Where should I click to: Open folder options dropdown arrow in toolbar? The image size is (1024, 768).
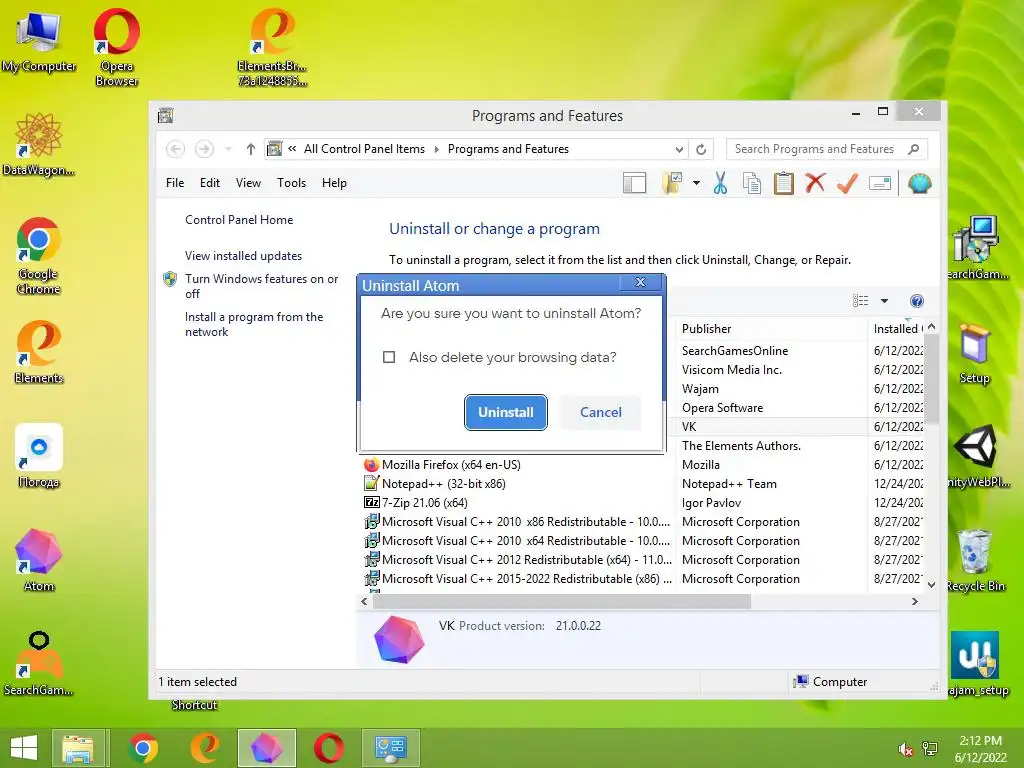(x=696, y=184)
